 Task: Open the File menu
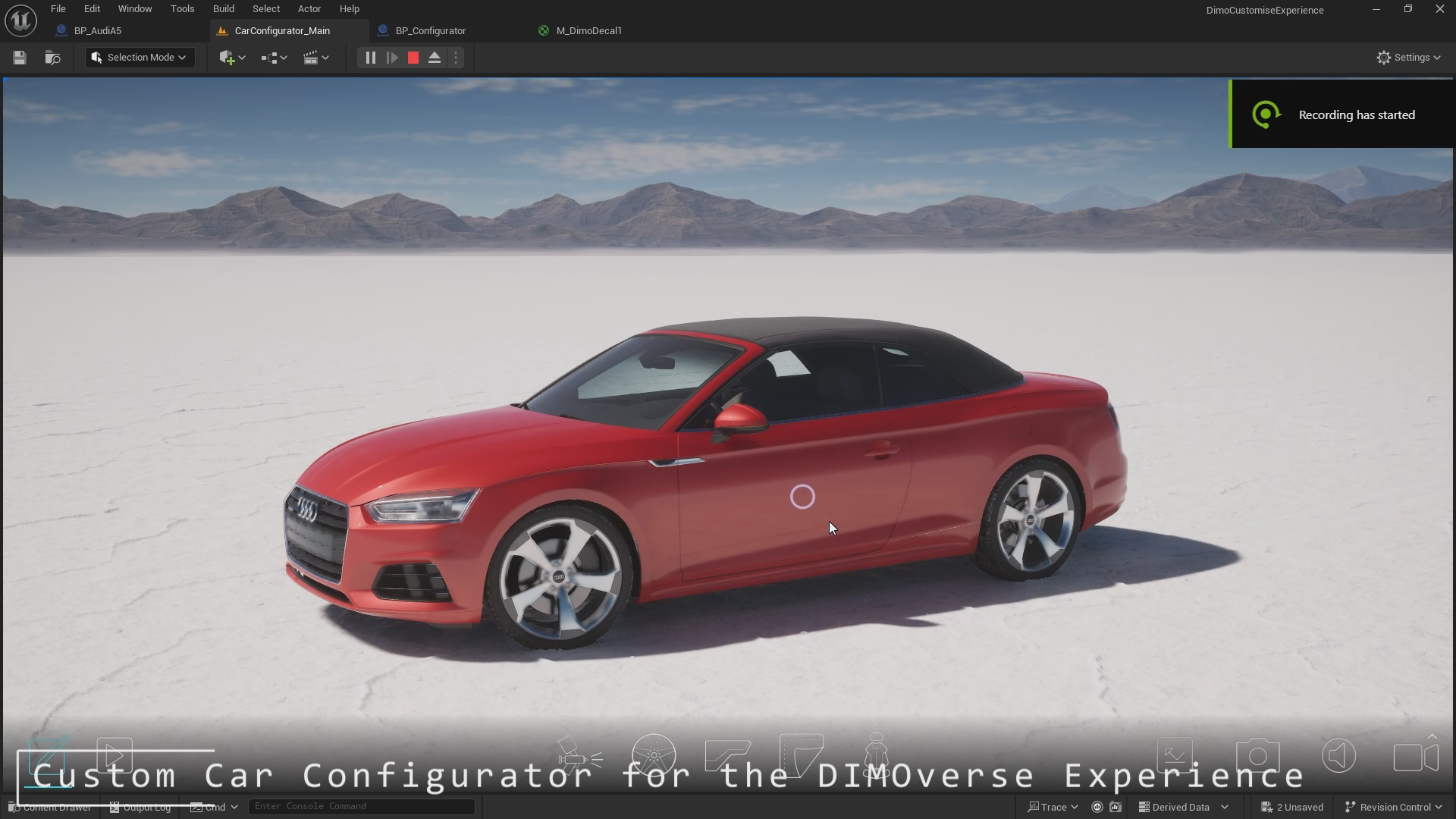(x=58, y=9)
